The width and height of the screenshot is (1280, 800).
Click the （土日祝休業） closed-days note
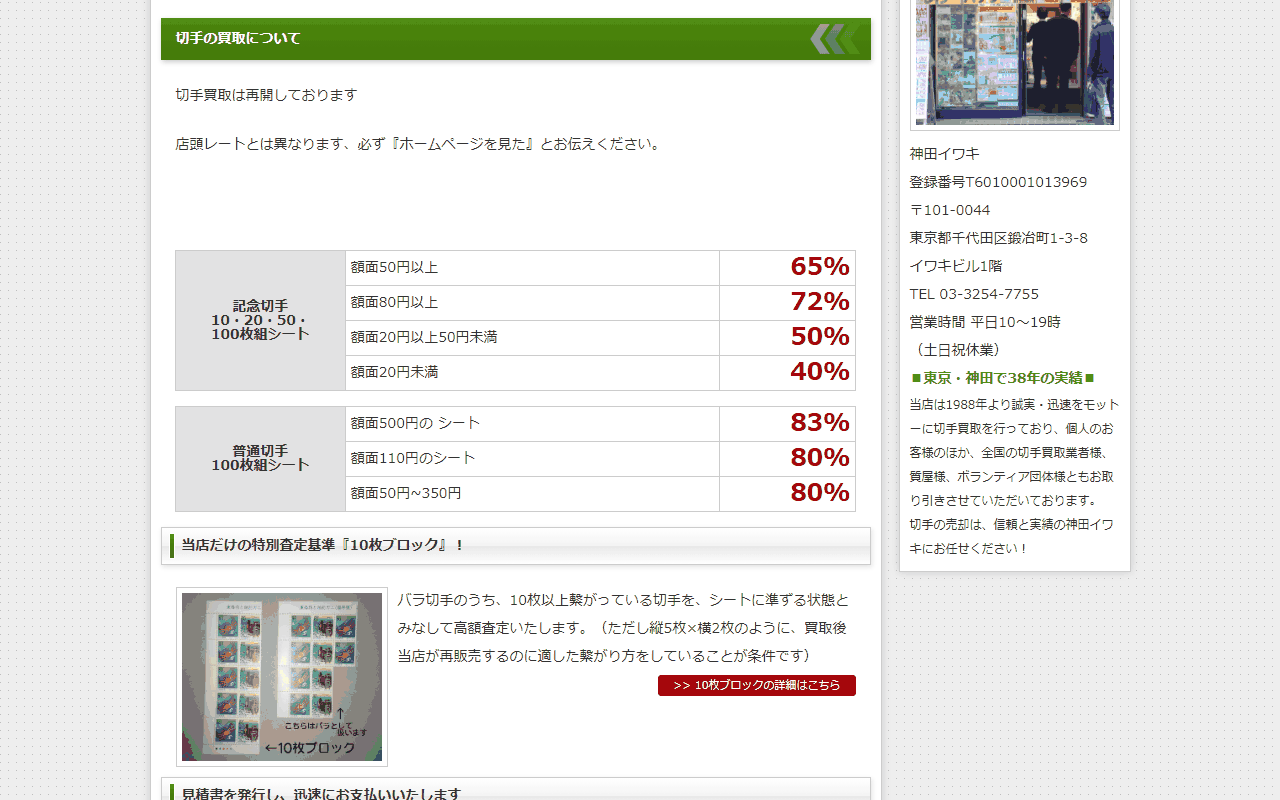pos(955,350)
